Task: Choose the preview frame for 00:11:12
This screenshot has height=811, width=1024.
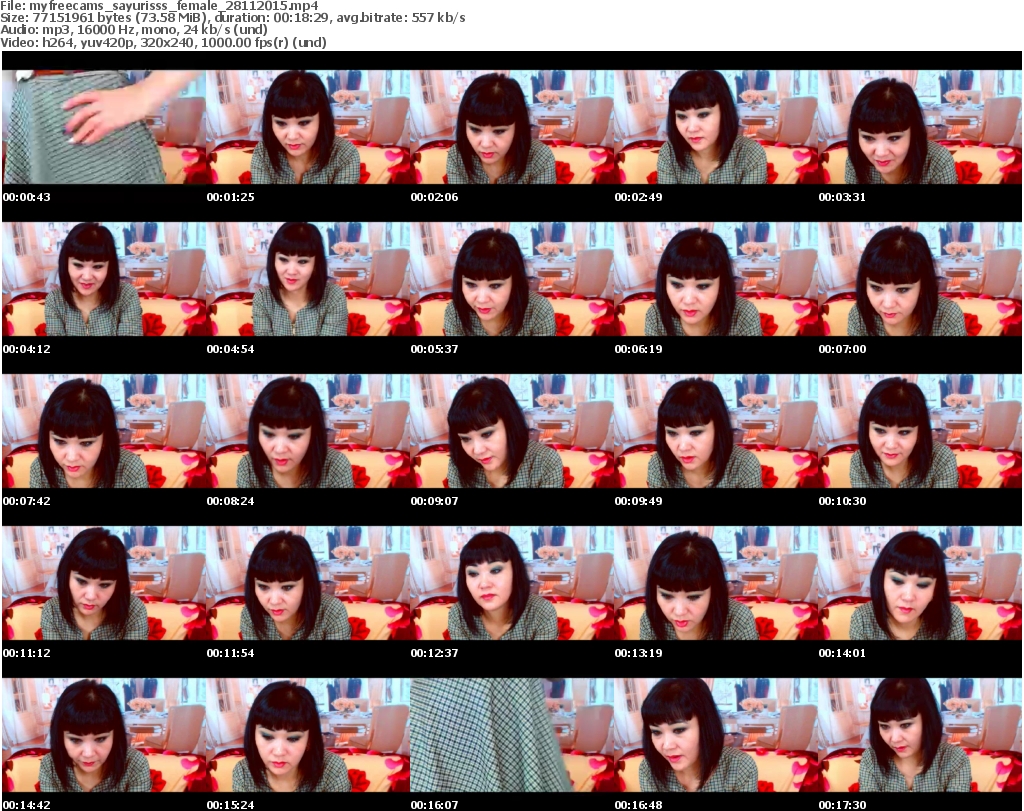Action: (x=104, y=583)
